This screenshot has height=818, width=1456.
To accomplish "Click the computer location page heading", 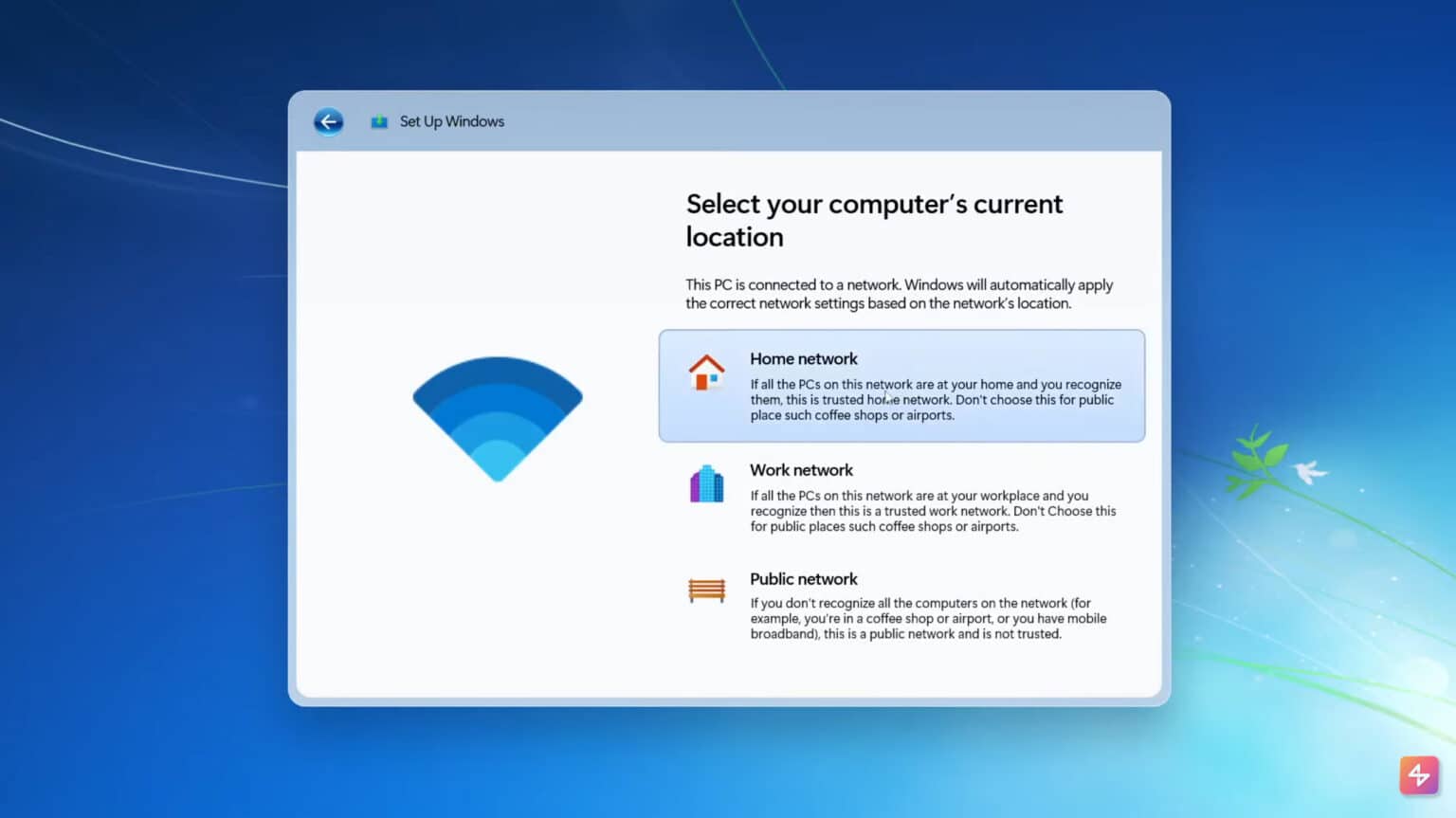I will (873, 220).
